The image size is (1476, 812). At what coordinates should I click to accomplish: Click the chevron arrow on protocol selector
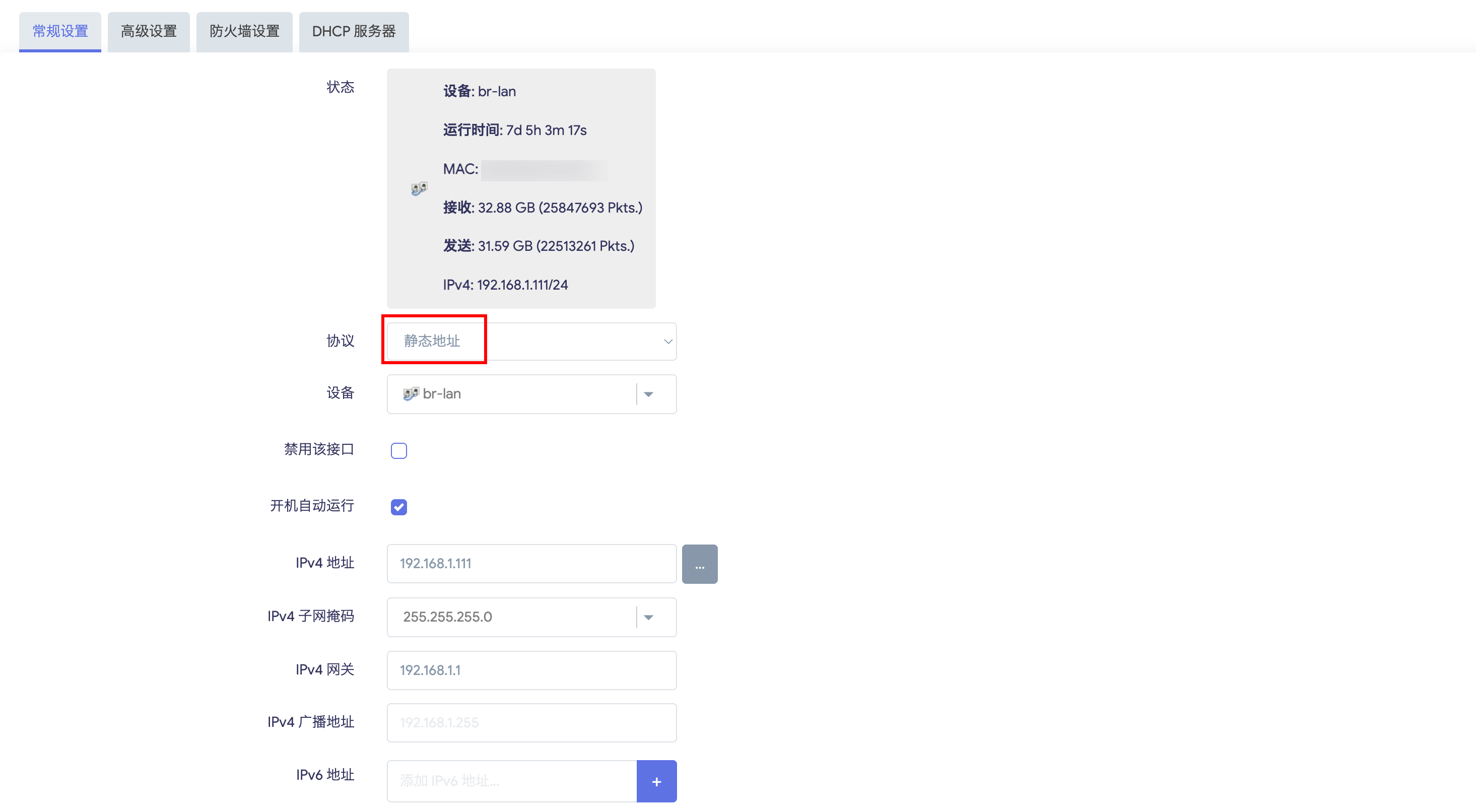click(667, 342)
